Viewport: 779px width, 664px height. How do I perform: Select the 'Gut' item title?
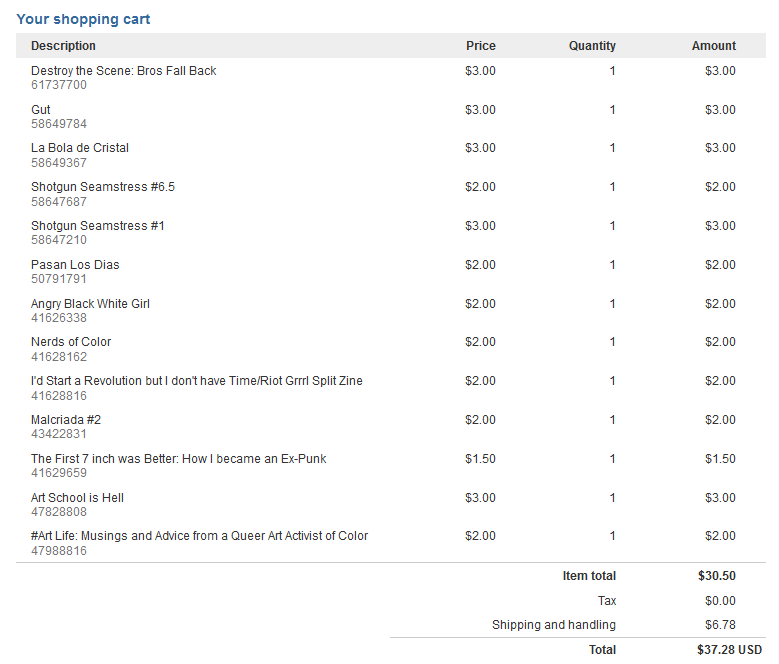(x=41, y=110)
